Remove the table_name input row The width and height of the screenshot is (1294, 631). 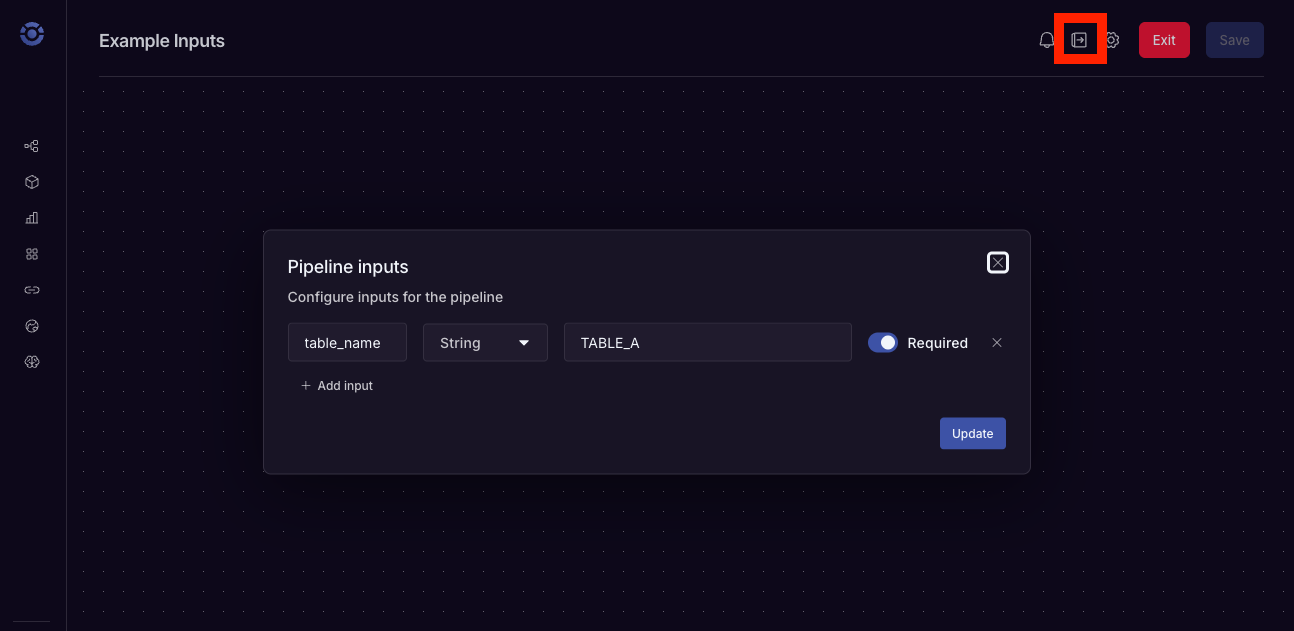pyautogui.click(x=997, y=342)
